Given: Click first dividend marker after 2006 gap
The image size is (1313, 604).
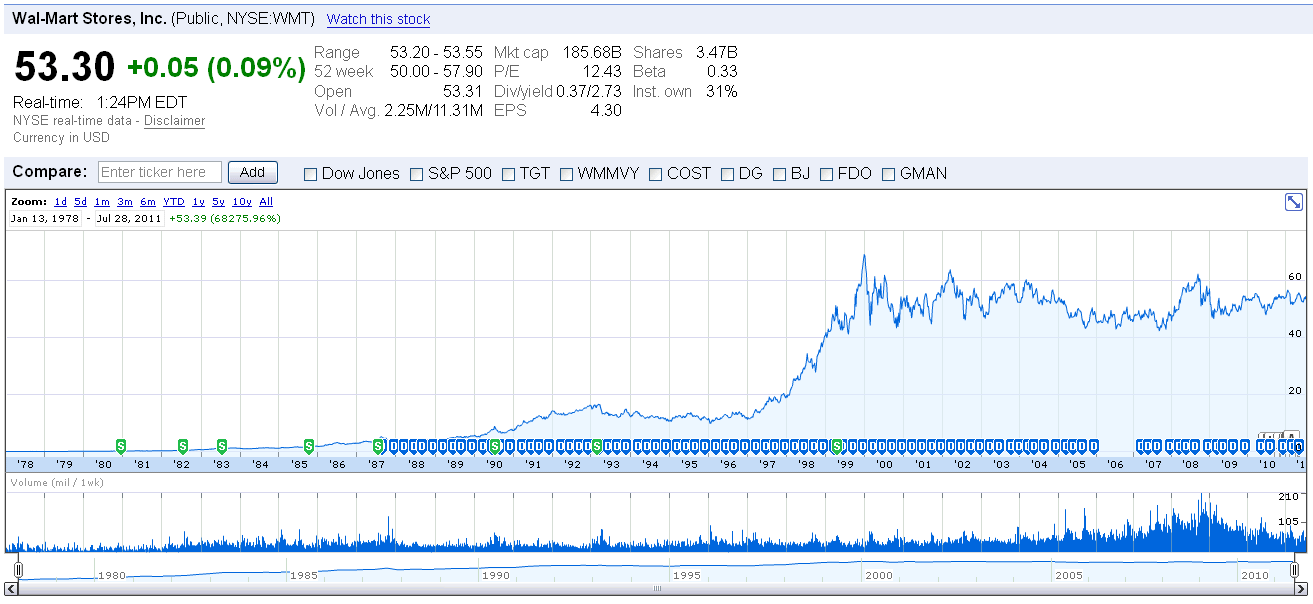Looking at the screenshot, I should (x=1140, y=446).
